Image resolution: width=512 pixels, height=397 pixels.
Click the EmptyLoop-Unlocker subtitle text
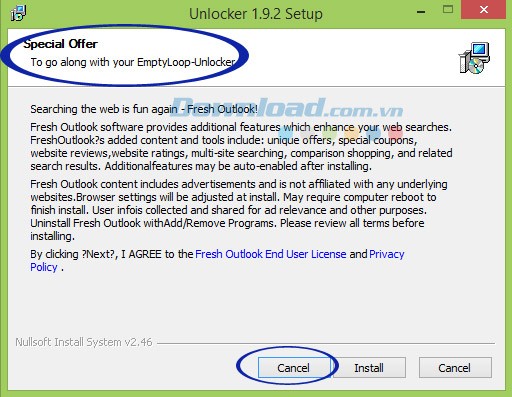(133, 62)
